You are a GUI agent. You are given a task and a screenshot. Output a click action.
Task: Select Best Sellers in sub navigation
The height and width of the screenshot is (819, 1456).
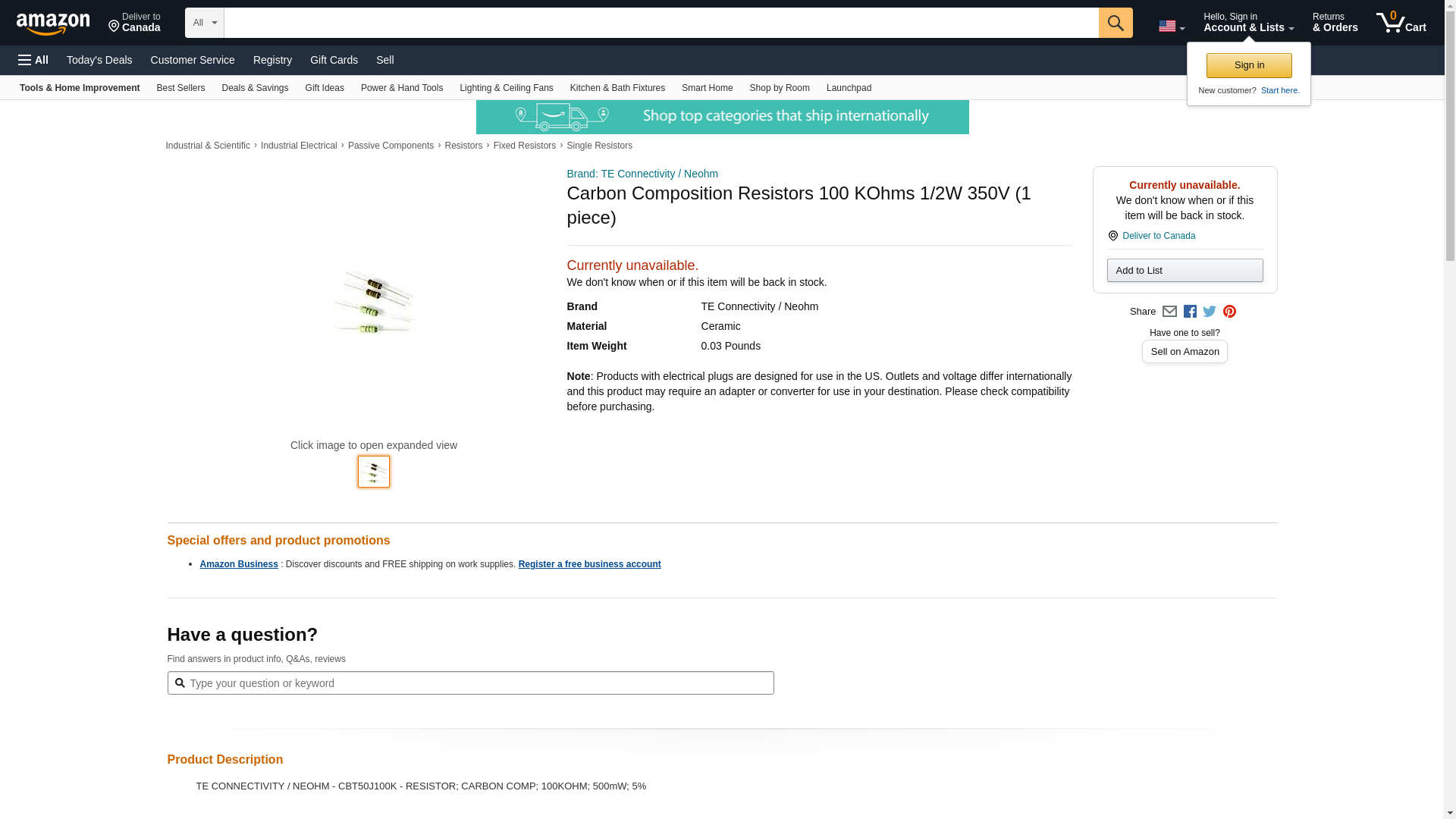tap(180, 88)
